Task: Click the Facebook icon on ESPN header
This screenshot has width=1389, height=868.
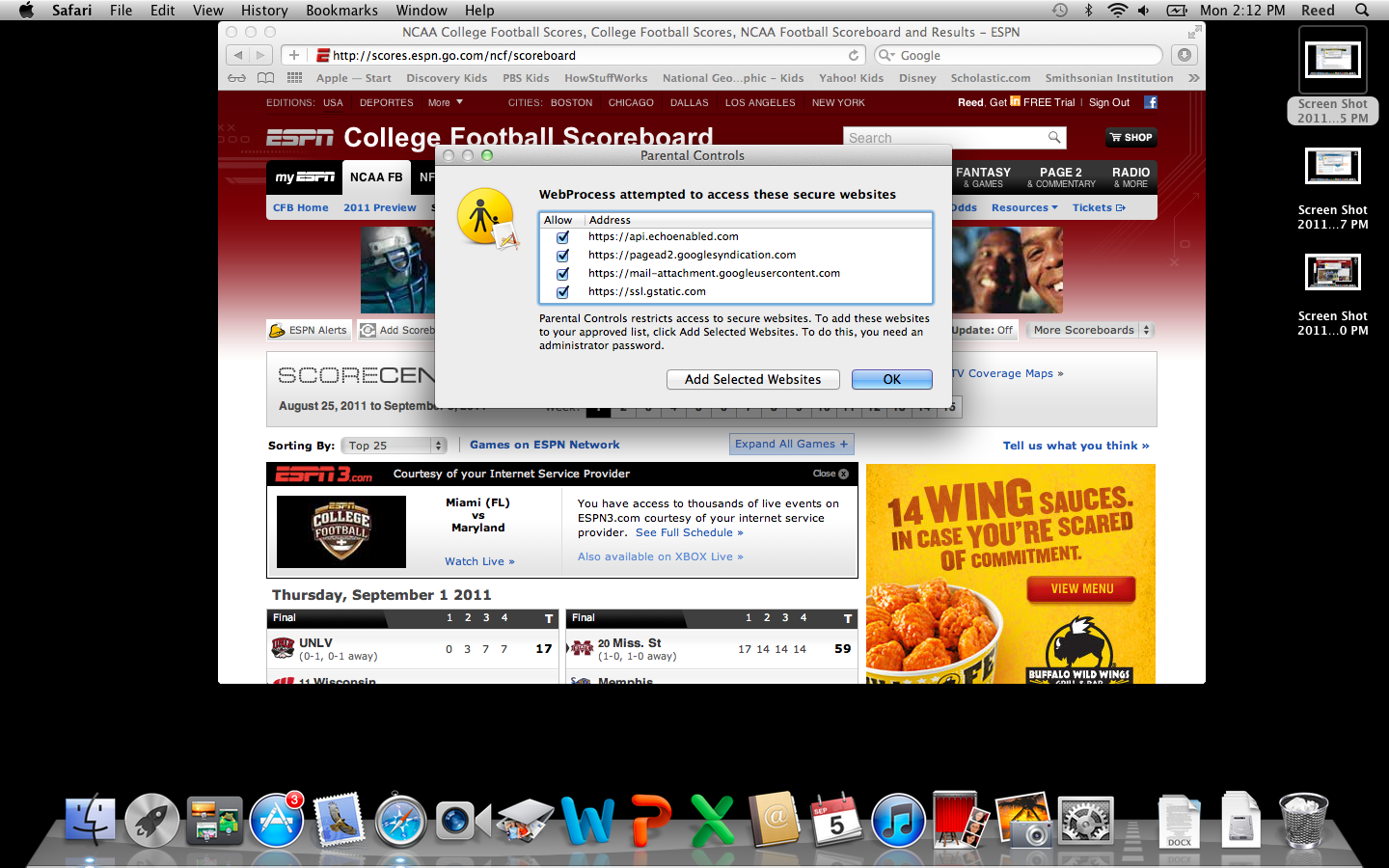Action: coord(1150,102)
